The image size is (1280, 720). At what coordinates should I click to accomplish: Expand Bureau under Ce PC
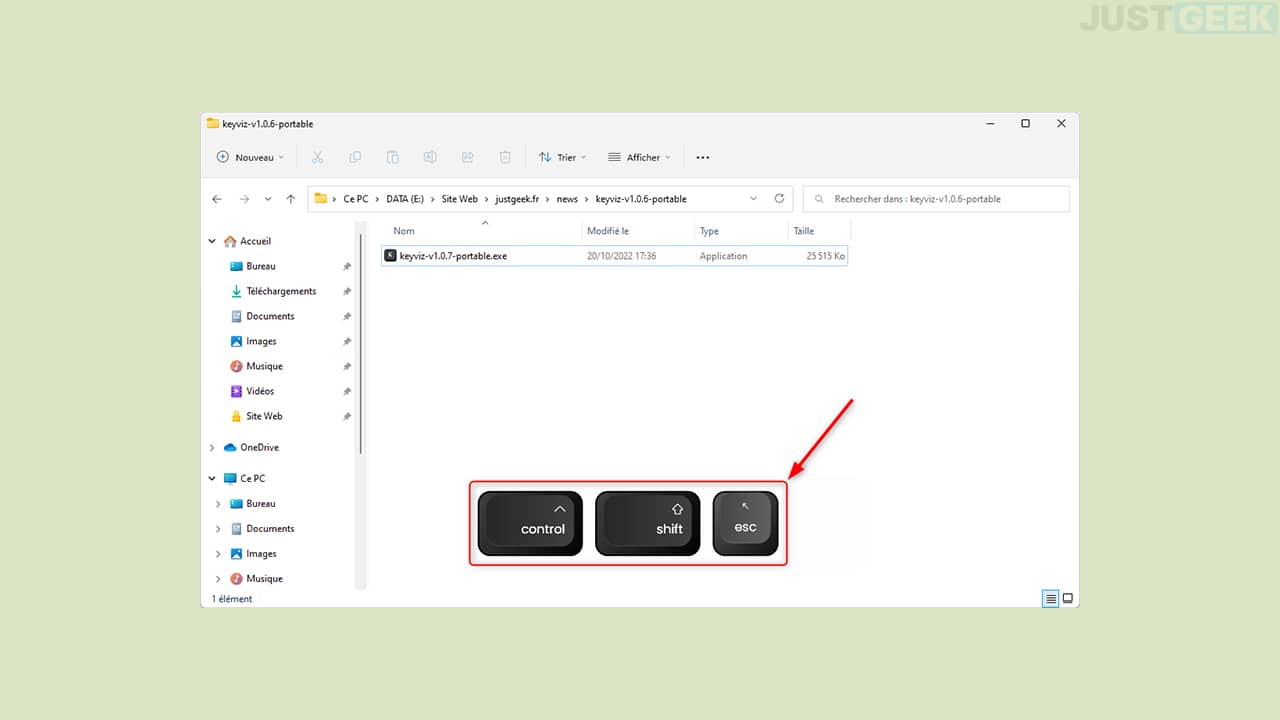click(219, 504)
